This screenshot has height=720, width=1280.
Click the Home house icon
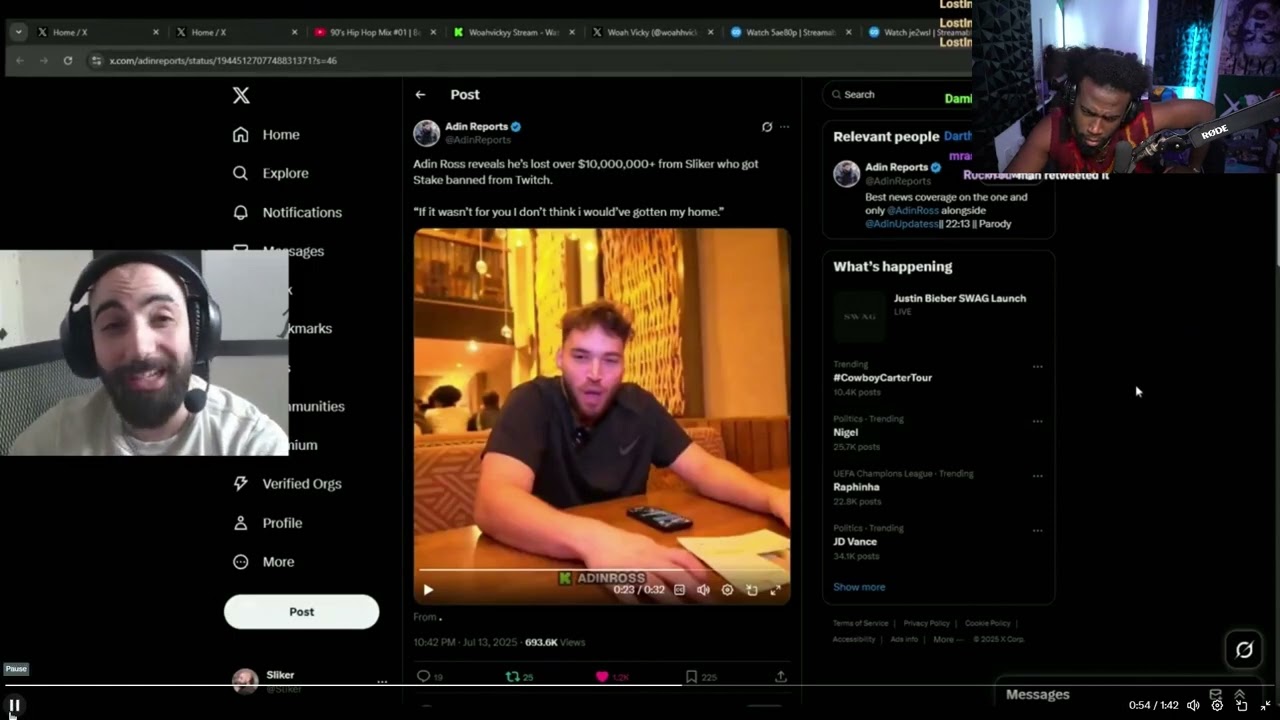tap(240, 134)
